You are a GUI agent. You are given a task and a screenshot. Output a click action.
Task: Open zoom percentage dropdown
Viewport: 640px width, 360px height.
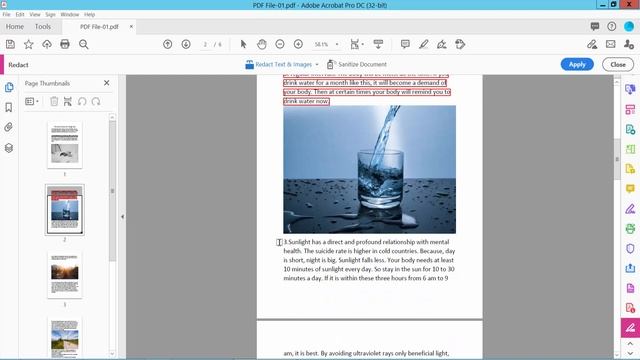pyautogui.click(x=337, y=44)
